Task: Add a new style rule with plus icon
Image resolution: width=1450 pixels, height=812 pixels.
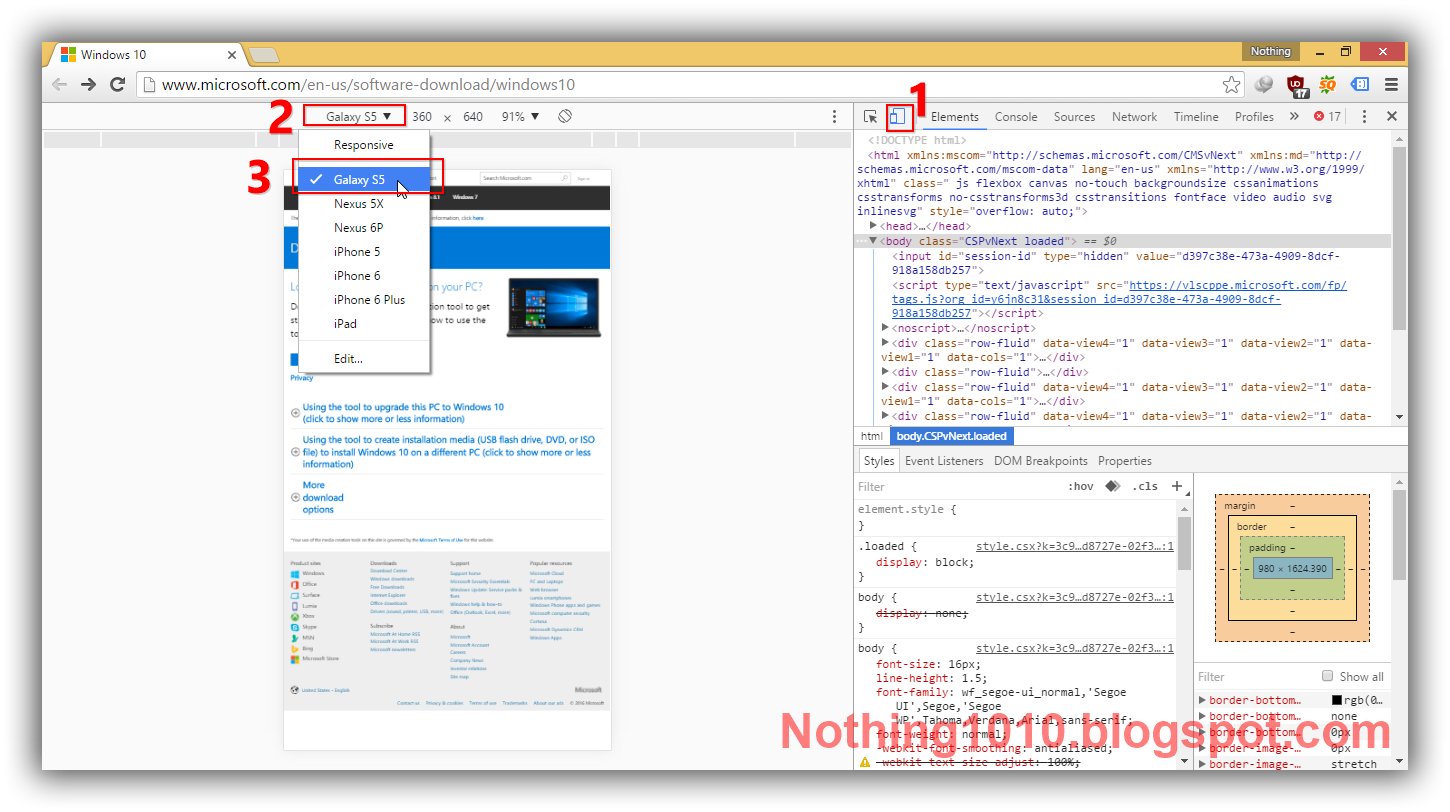Action: point(1177,487)
